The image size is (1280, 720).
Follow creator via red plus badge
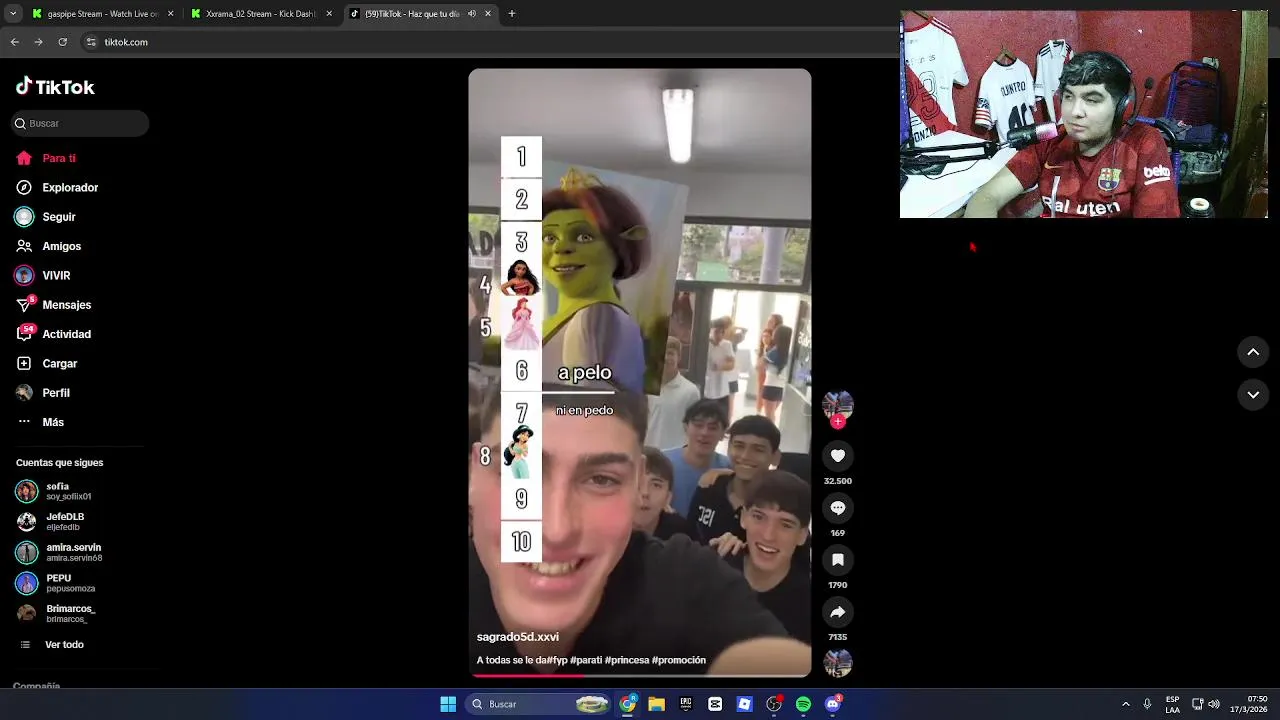tap(838, 422)
